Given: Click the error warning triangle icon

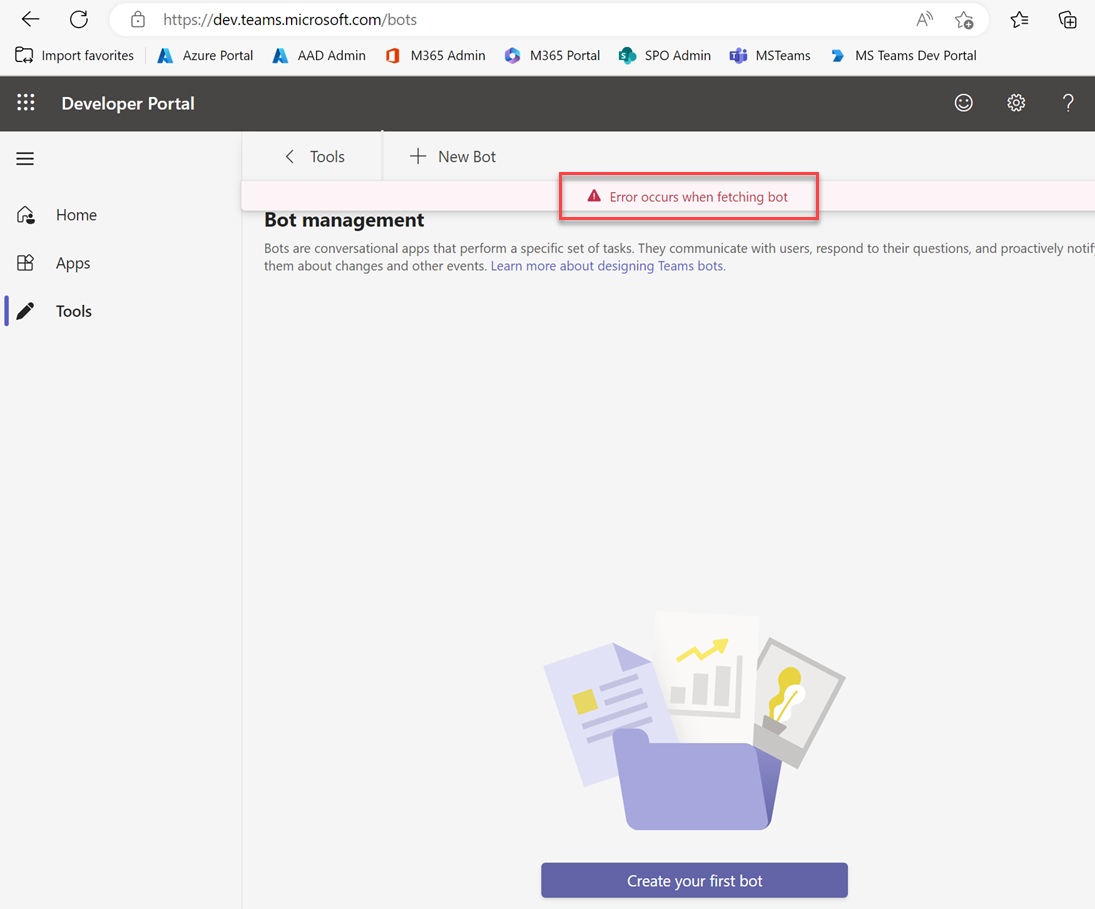Looking at the screenshot, I should point(596,196).
